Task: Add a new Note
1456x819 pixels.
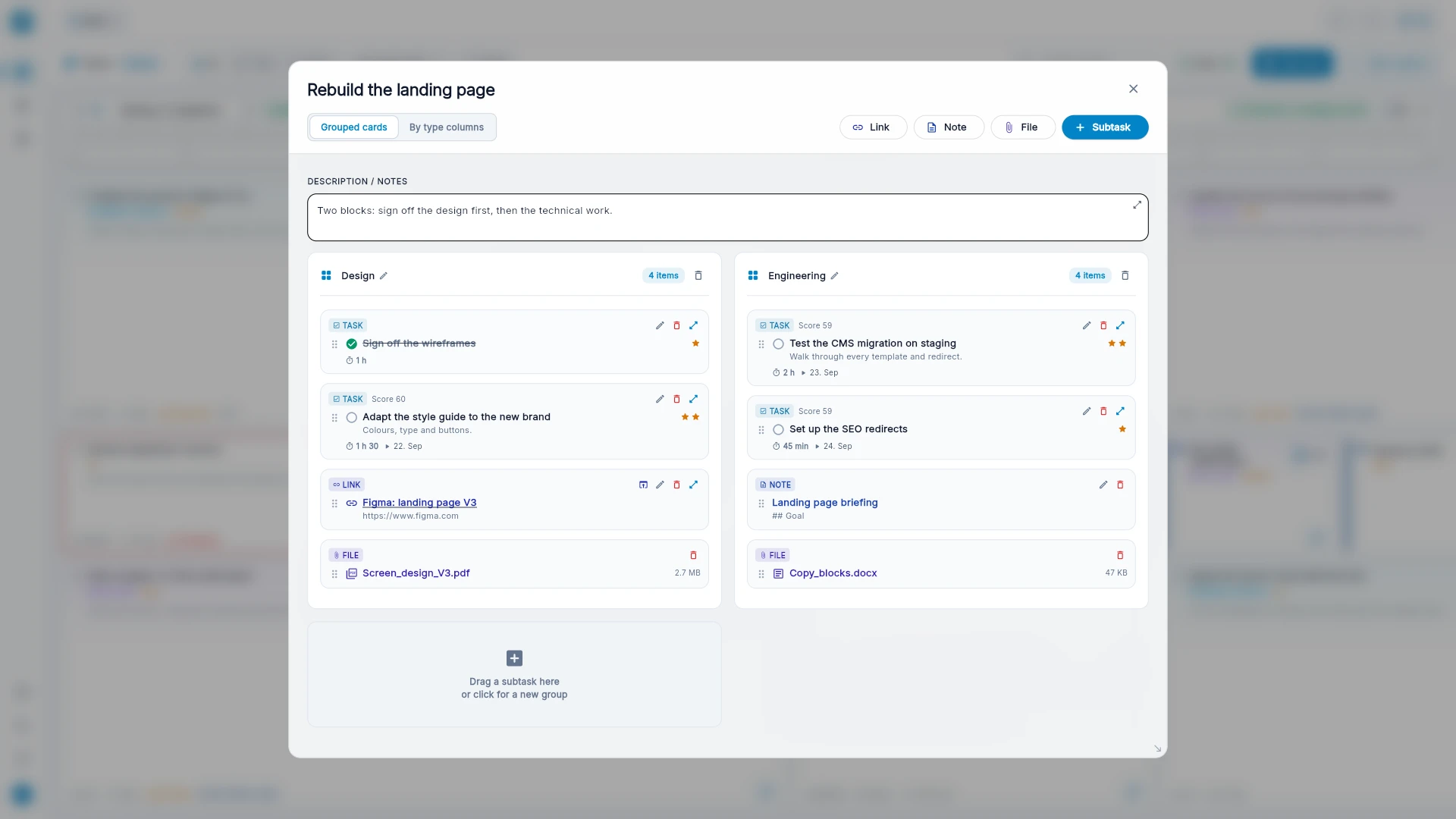Action: pyautogui.click(x=948, y=127)
